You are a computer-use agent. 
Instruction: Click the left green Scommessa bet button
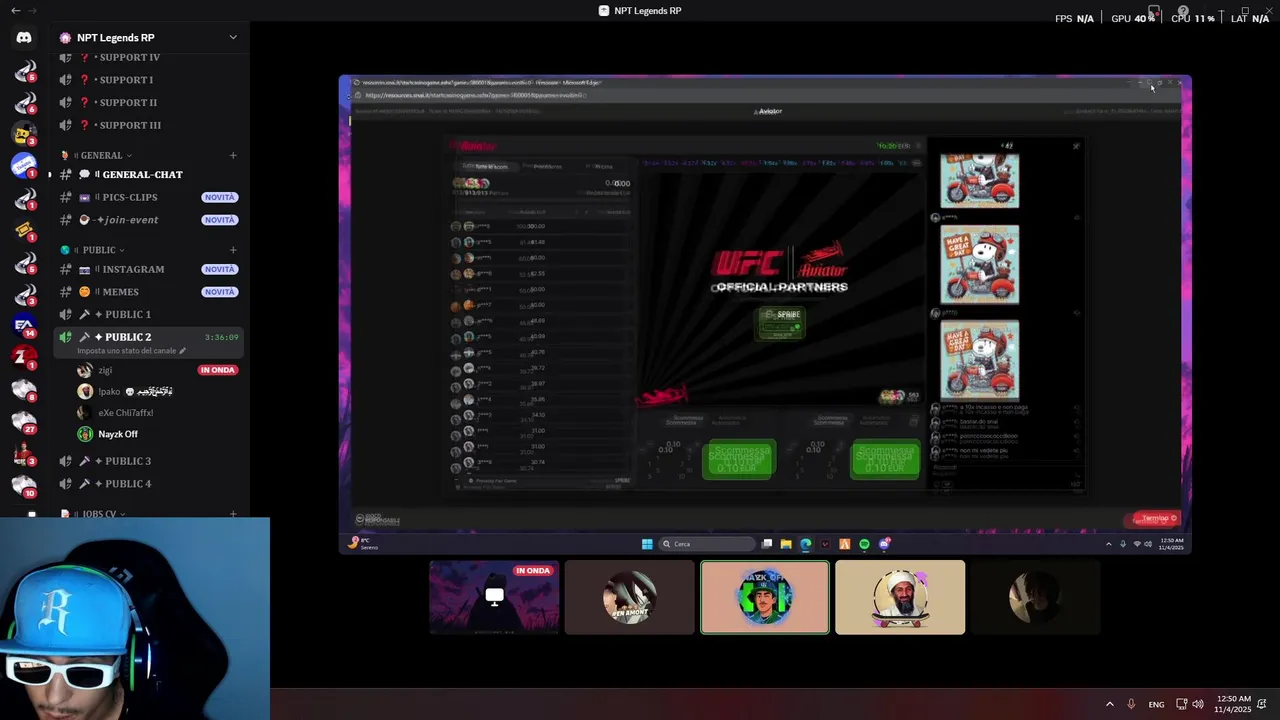pyautogui.click(x=738, y=460)
